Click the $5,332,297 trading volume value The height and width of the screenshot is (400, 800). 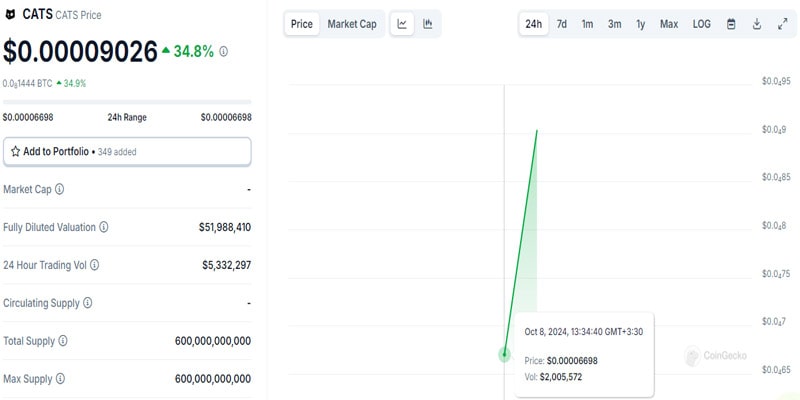[227, 265]
